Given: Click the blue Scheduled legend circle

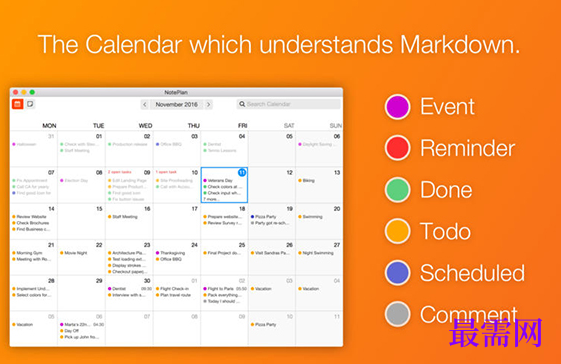Looking at the screenshot, I should tap(397, 273).
